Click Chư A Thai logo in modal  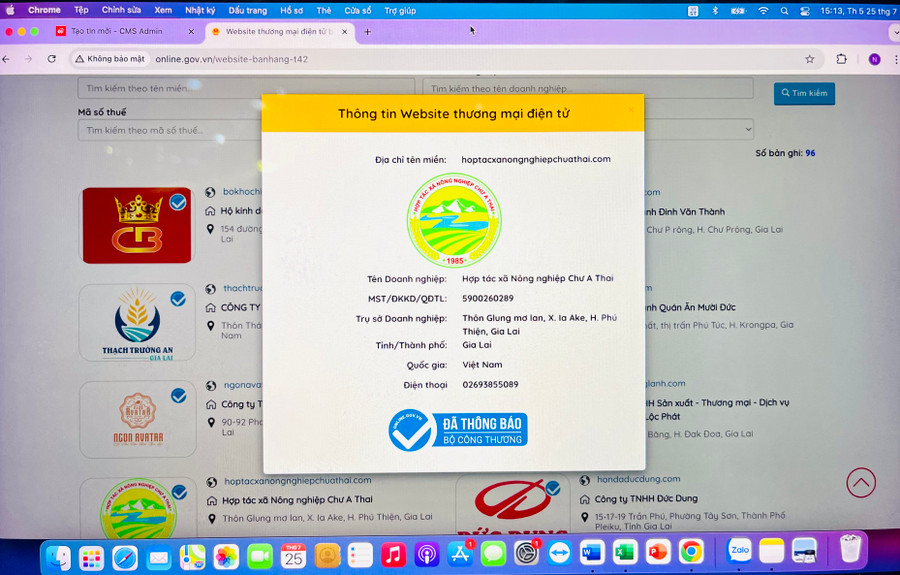click(454, 220)
